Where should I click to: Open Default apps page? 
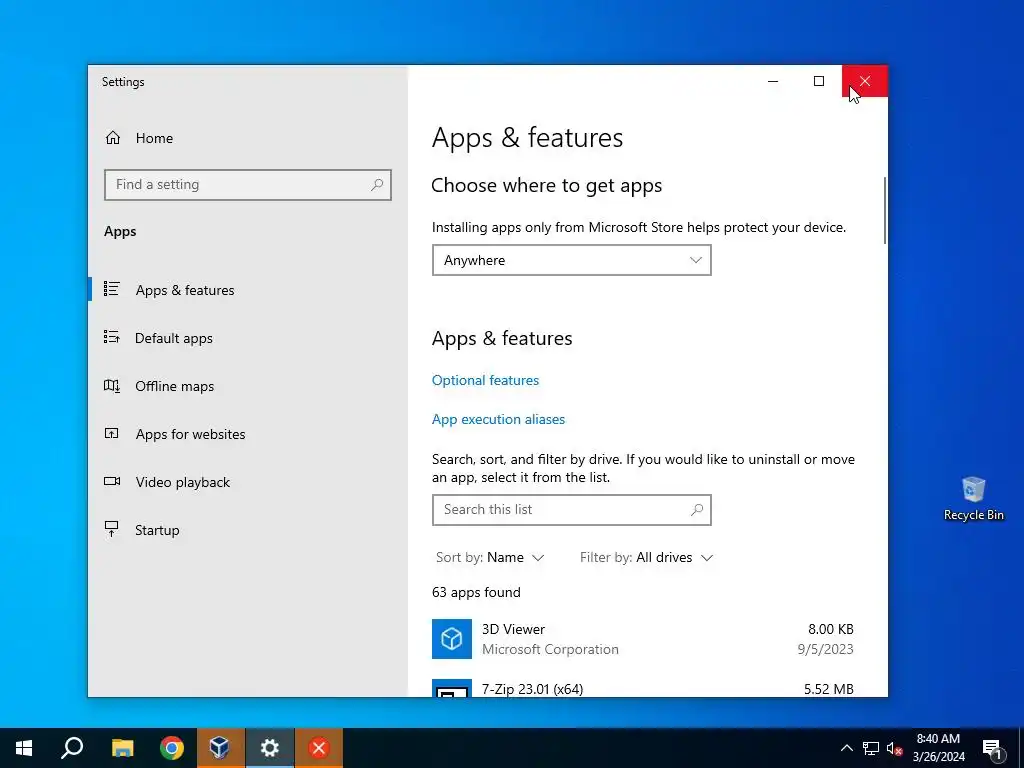(174, 338)
